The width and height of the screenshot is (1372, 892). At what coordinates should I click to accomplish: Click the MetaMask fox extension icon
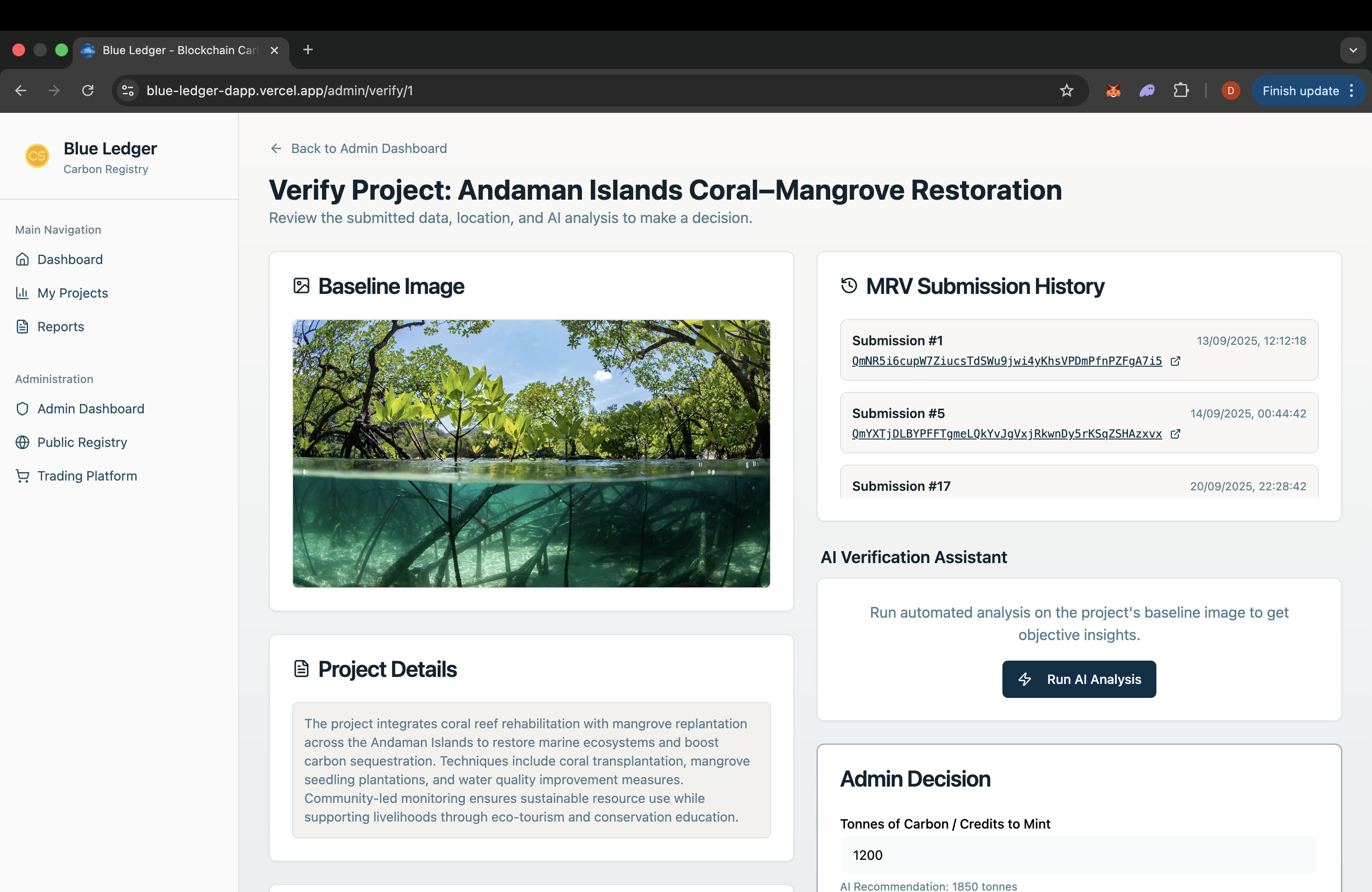click(x=1113, y=91)
